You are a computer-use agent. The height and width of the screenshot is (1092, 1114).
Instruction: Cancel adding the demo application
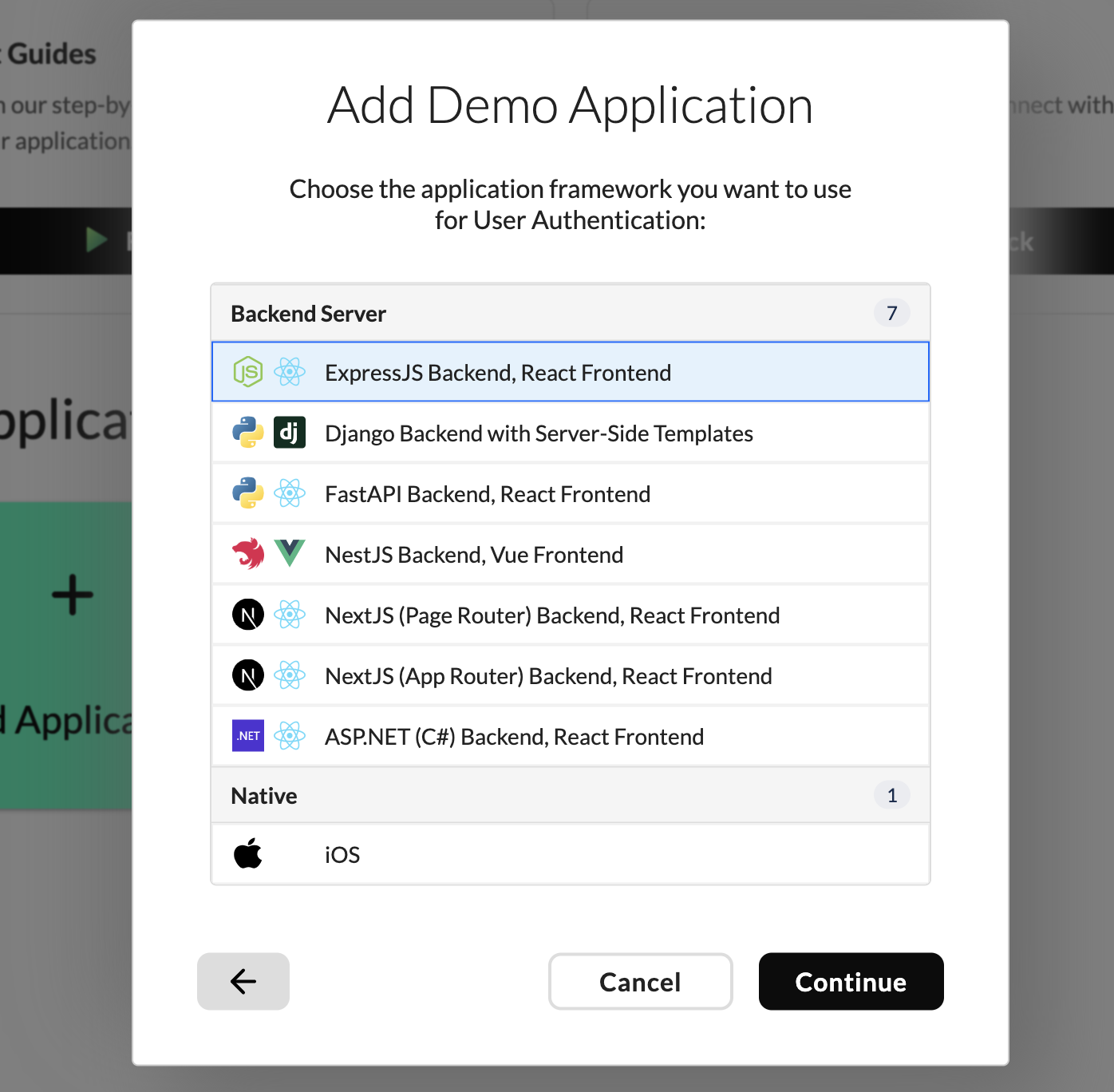pyautogui.click(x=641, y=981)
